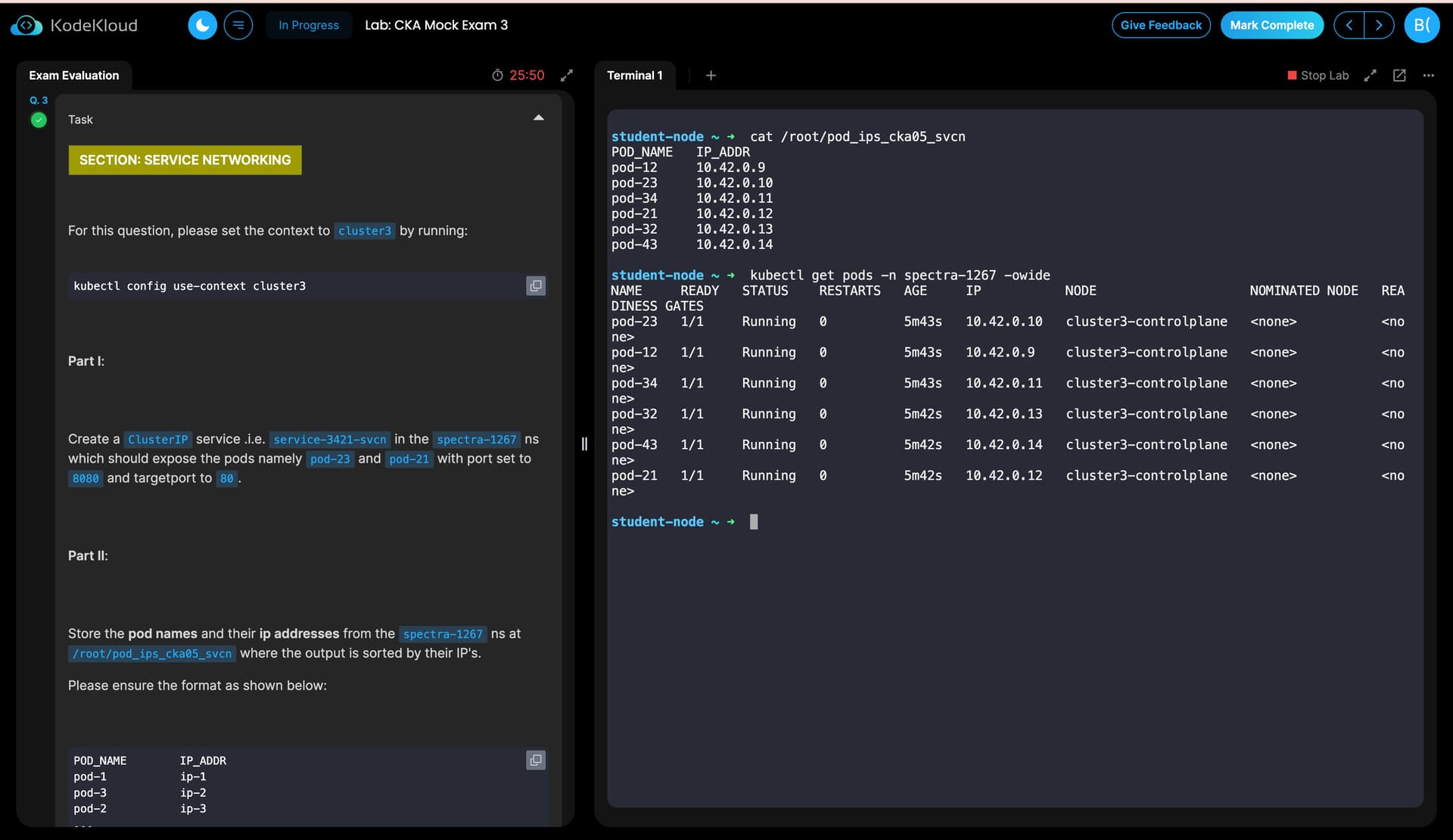This screenshot has height=840, width=1453.
Task: Go to the next lesson arrow
Action: (x=1379, y=26)
